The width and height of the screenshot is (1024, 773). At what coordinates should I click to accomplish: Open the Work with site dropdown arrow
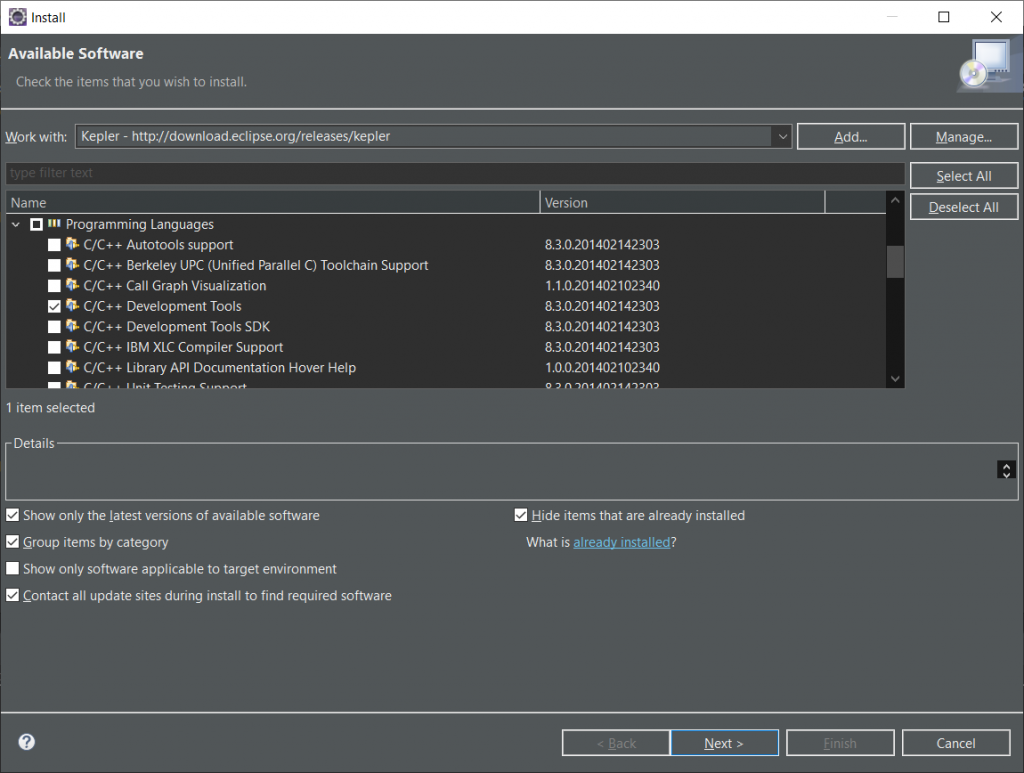[782, 136]
